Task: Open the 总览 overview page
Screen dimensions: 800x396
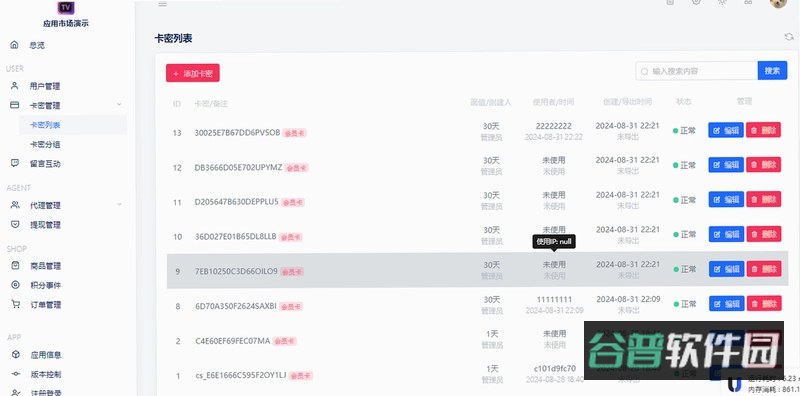Action: click(x=37, y=45)
